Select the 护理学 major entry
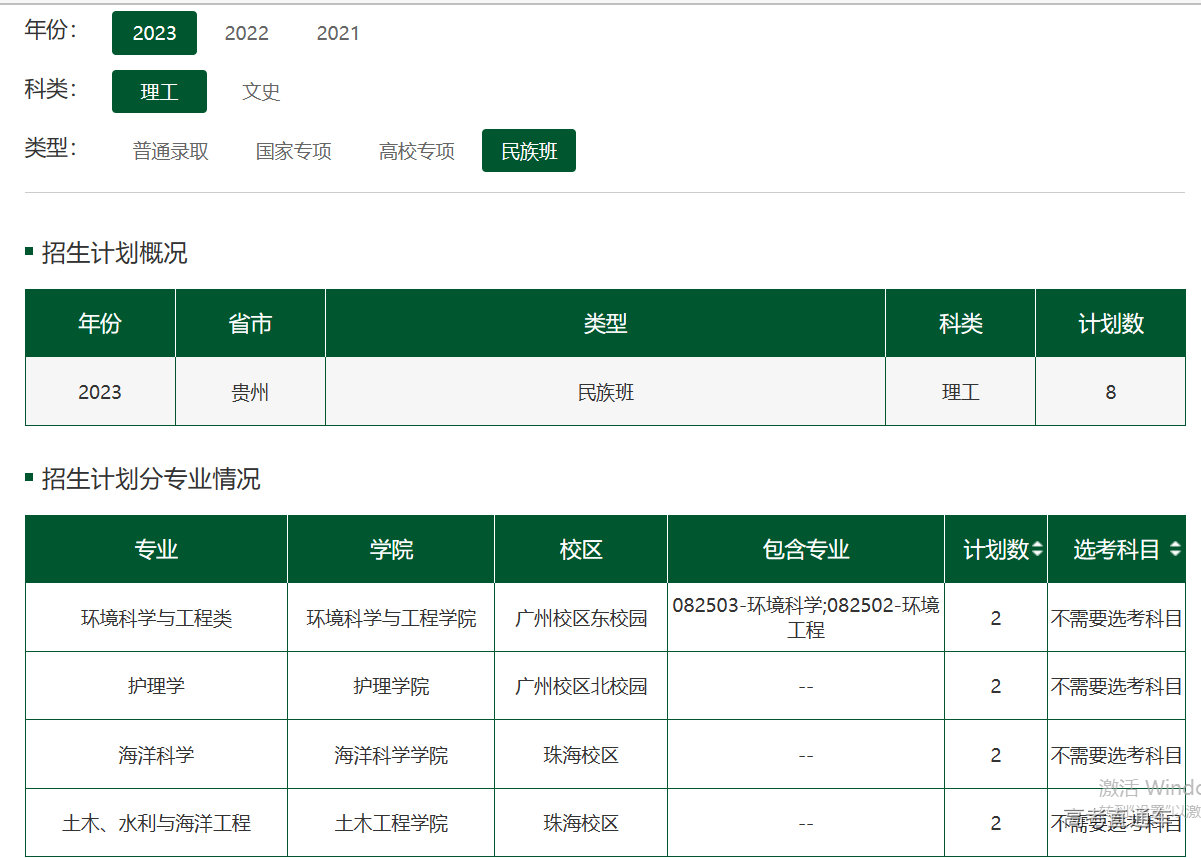Image resolution: width=1201 pixels, height=858 pixels. (156, 686)
